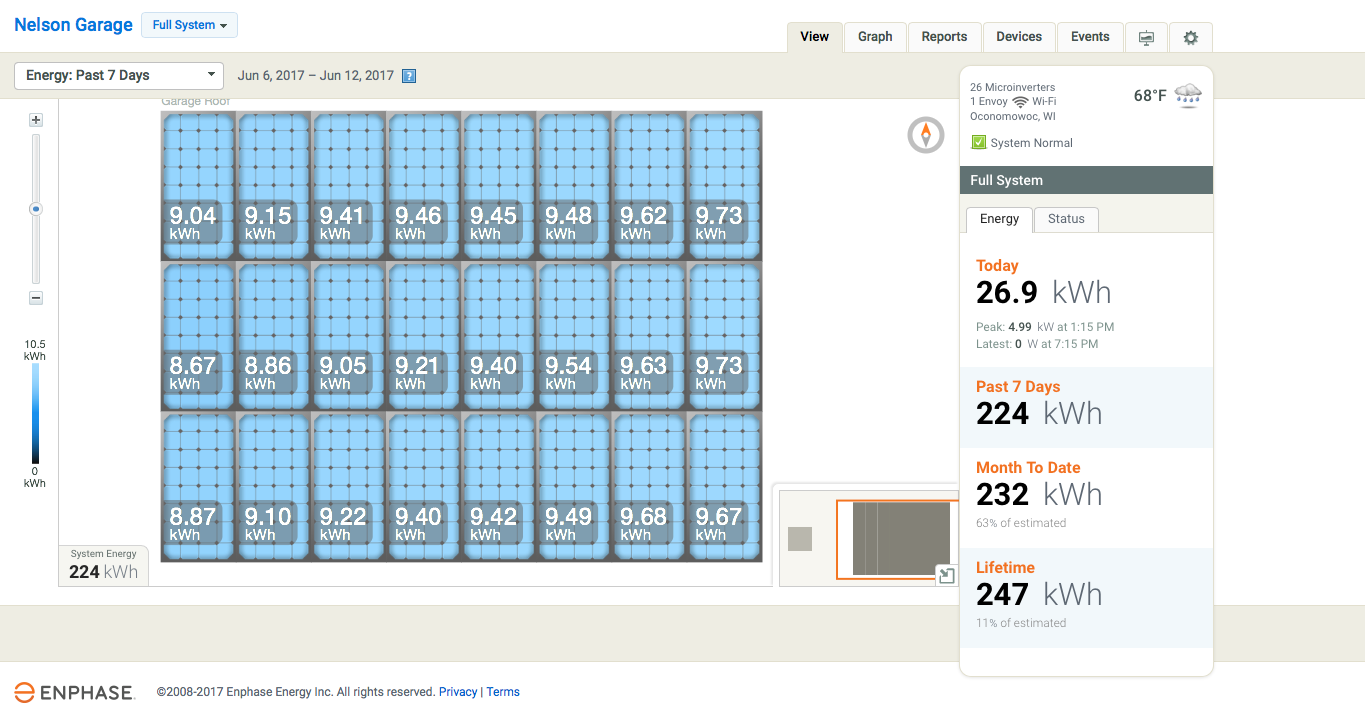Click the date range help icon
Screen dimensions: 1365x720
(x=408, y=76)
